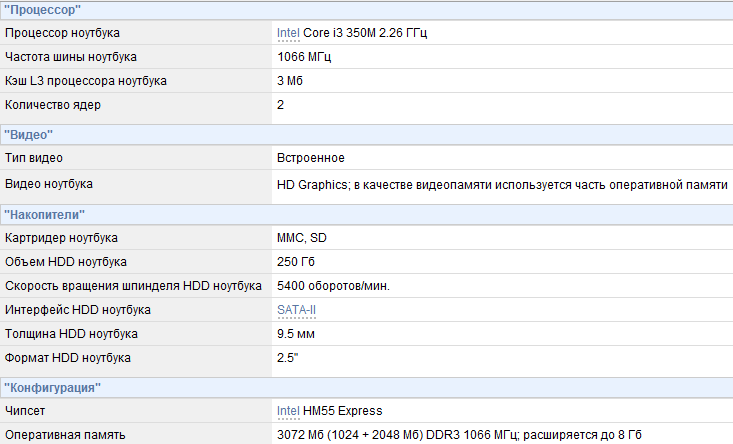The width and height of the screenshot is (733, 444).
Task: Click the 2.5" HDD format value
Action: pyautogui.click(x=287, y=358)
